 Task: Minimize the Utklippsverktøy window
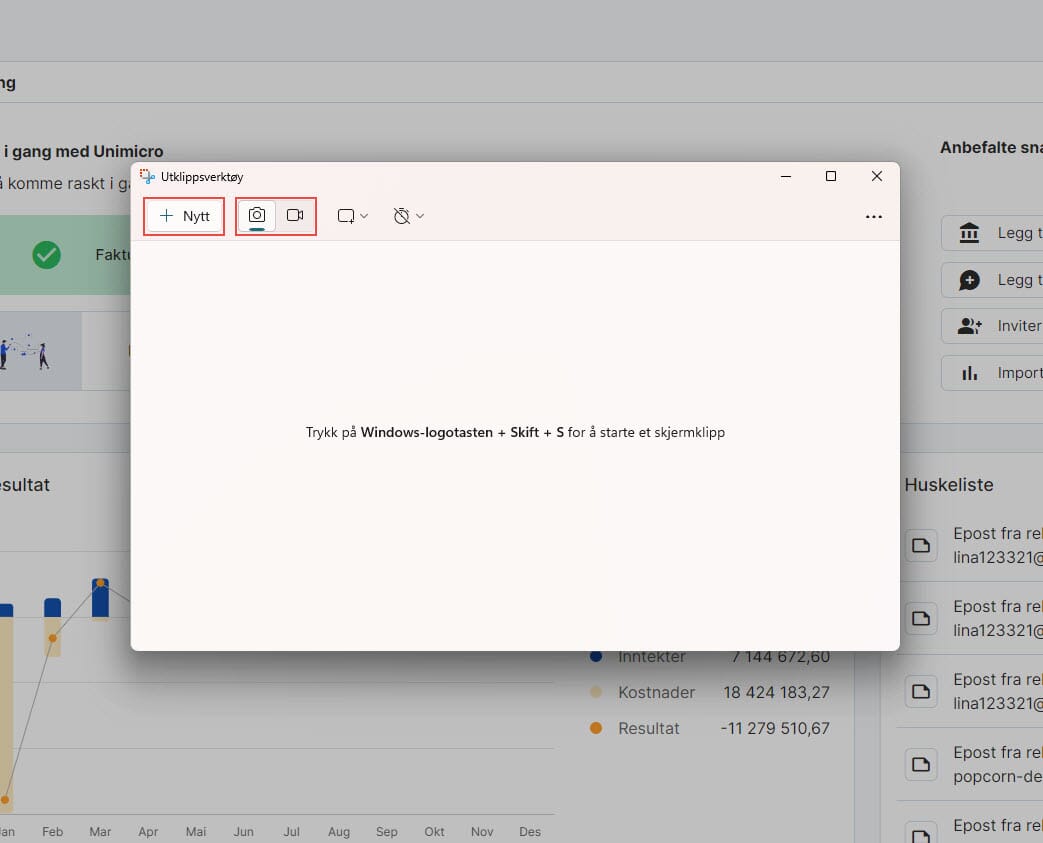pyautogui.click(x=784, y=176)
